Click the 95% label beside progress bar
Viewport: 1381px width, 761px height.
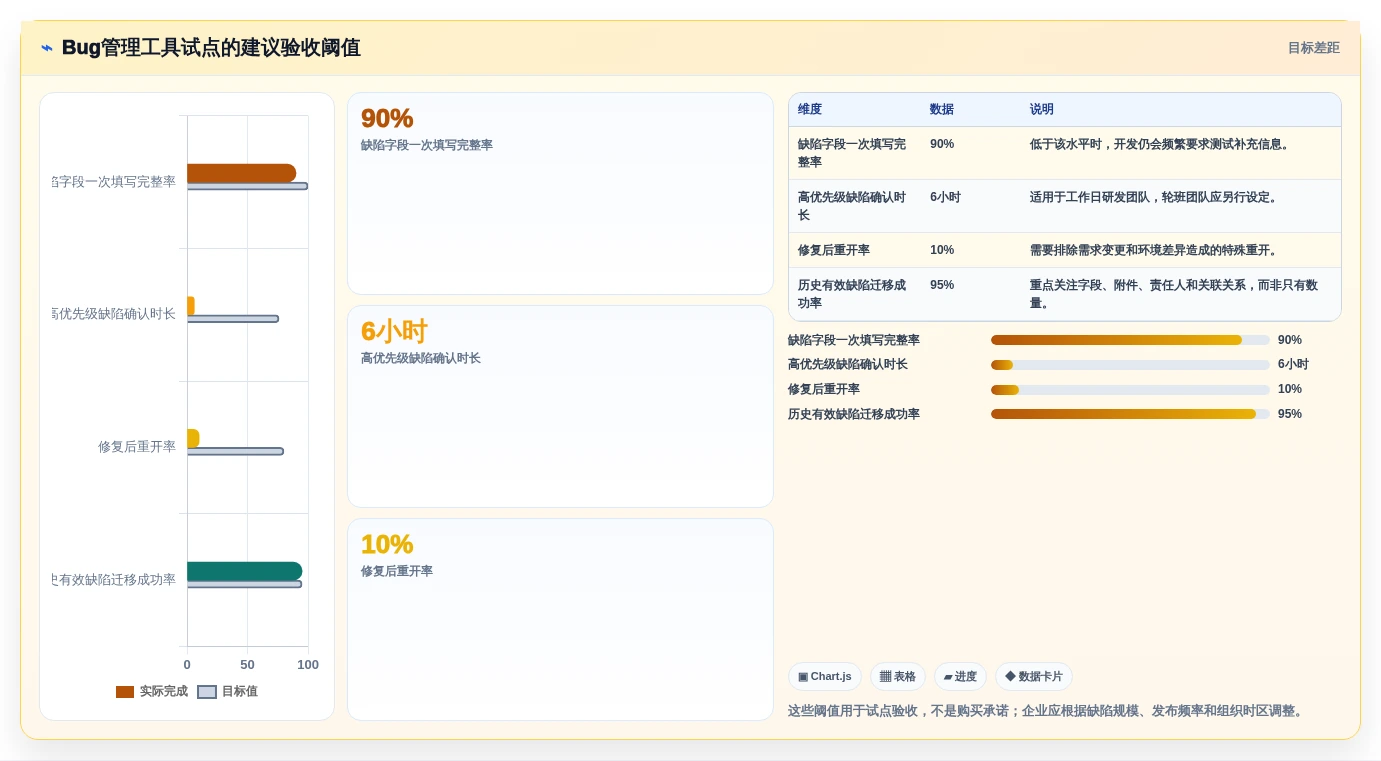click(1290, 414)
